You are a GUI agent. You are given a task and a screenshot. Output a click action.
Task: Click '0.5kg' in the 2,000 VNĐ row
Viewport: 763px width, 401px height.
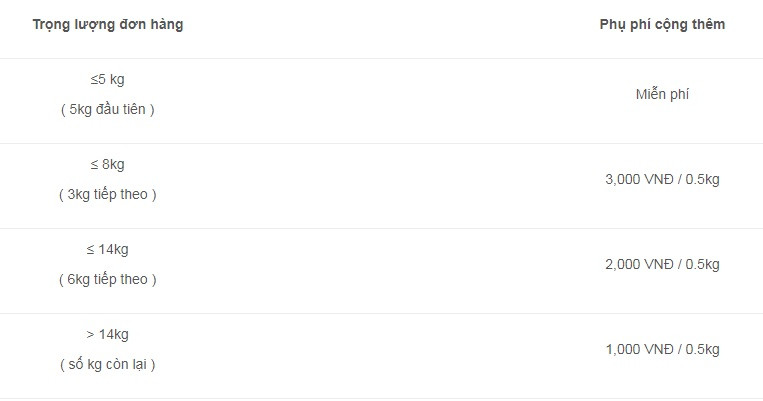[703, 264]
